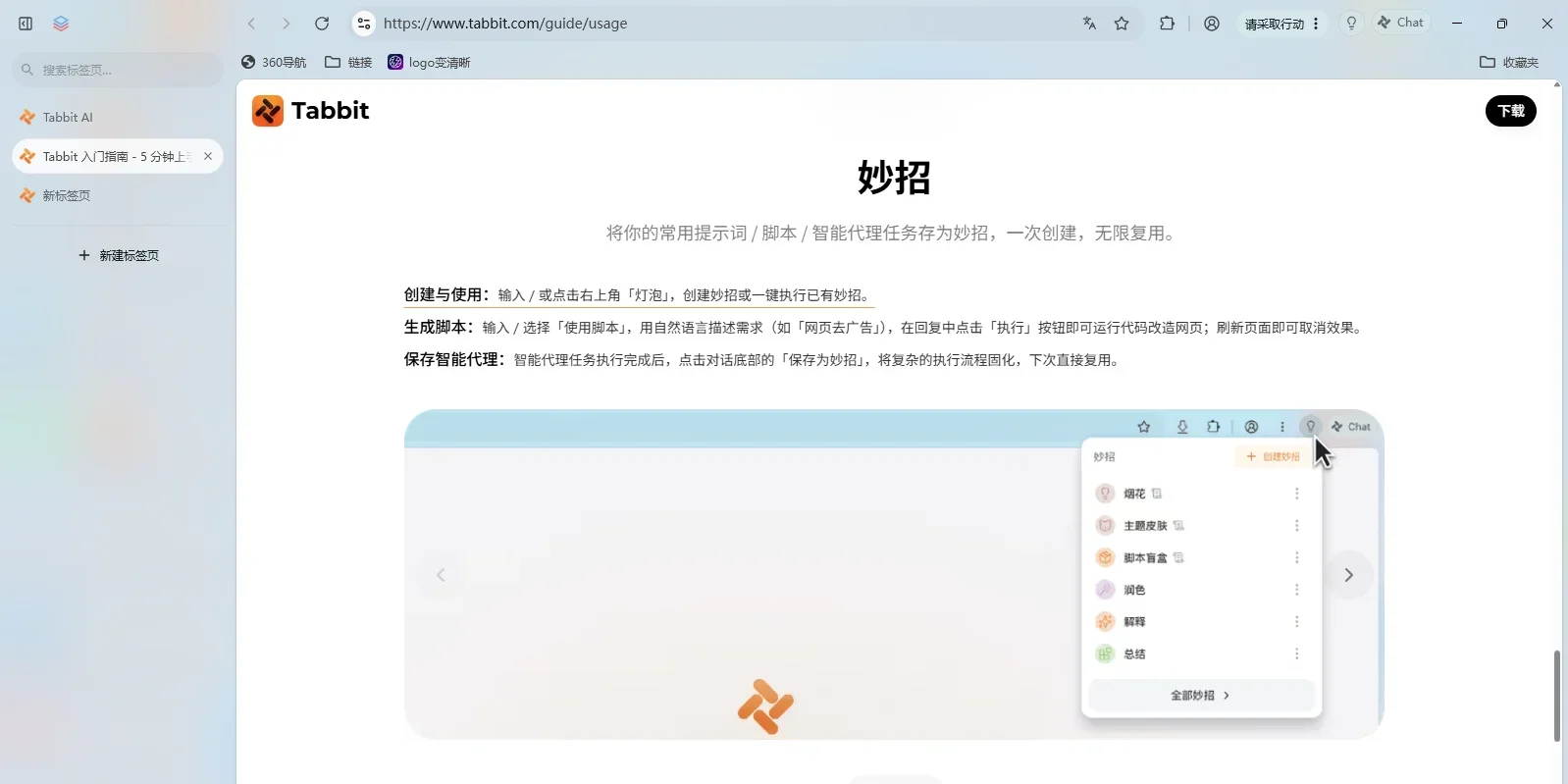The height and width of the screenshot is (784, 1568).
Task: Go forward using the forward arrow
Action: coord(287,24)
